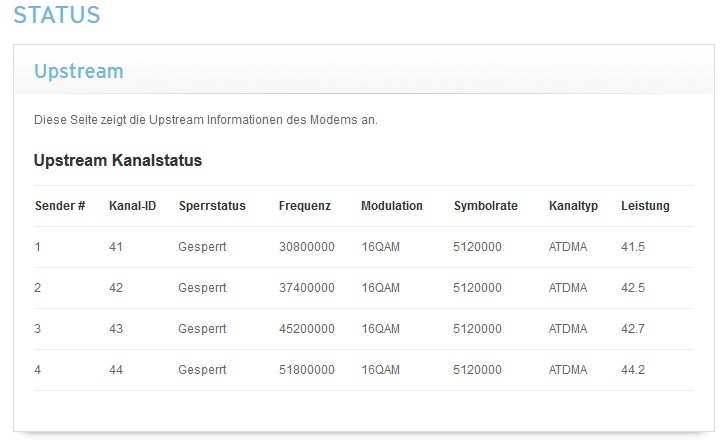Click the Upstream Kanalstatus section heading
This screenshot has width=722, height=448.
(x=118, y=160)
